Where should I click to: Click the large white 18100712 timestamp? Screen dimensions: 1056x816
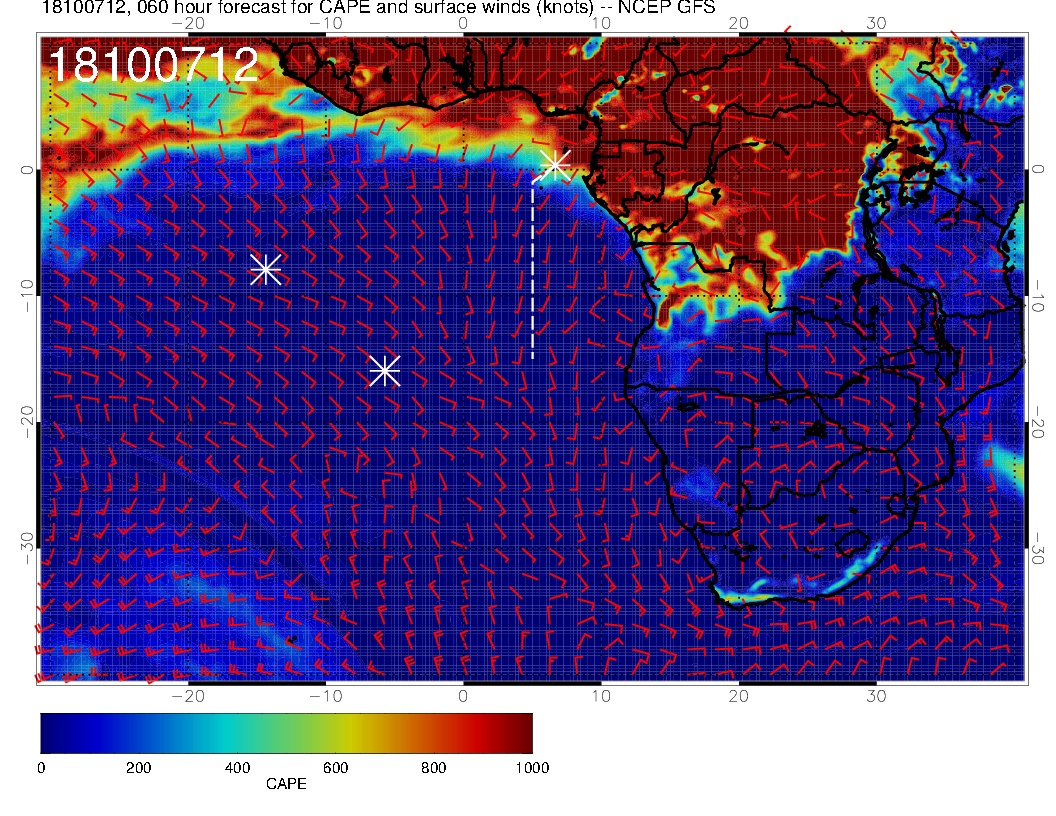(x=153, y=66)
